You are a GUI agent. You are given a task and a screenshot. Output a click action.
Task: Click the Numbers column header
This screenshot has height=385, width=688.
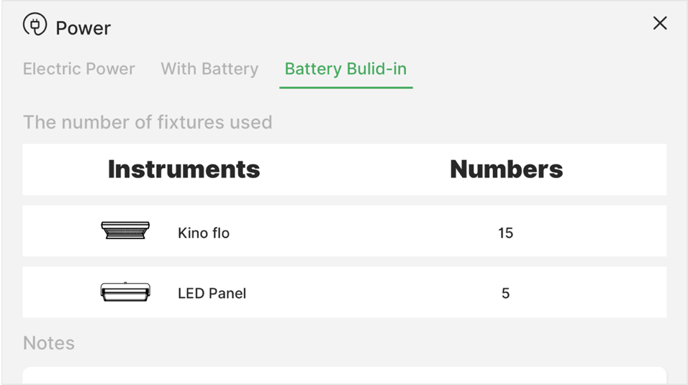[x=506, y=169]
